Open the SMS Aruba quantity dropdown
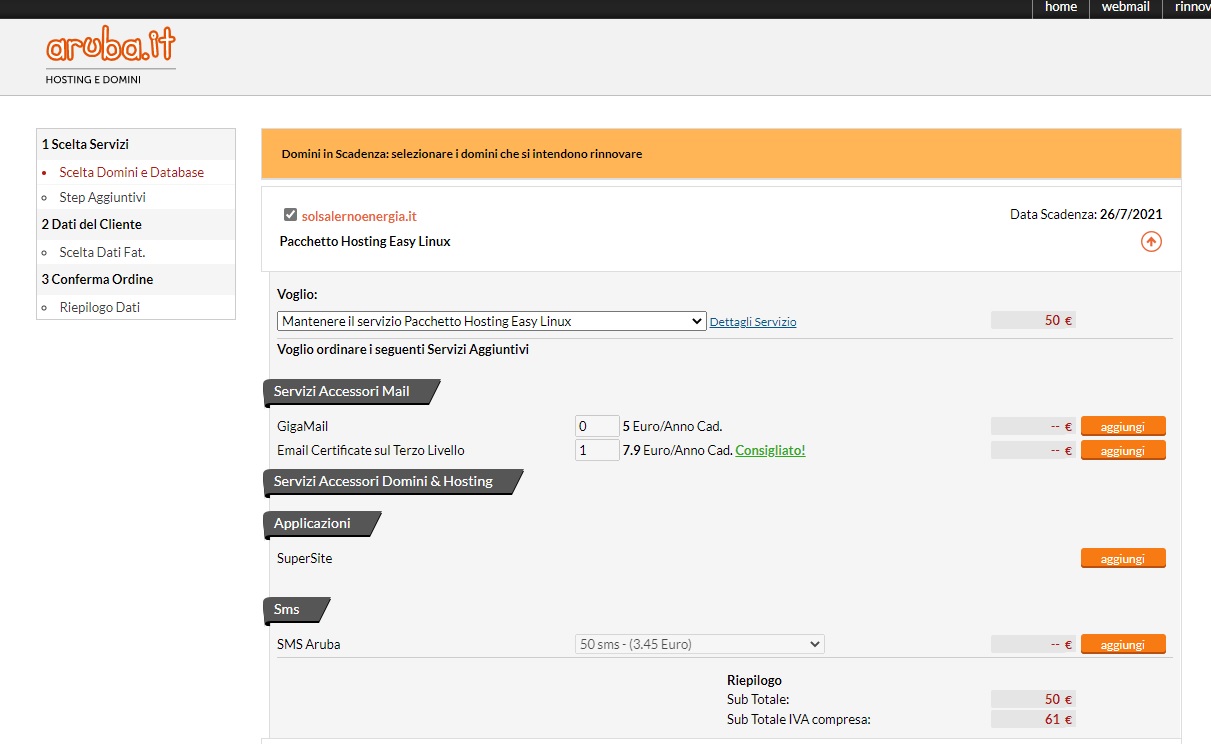 click(x=699, y=644)
